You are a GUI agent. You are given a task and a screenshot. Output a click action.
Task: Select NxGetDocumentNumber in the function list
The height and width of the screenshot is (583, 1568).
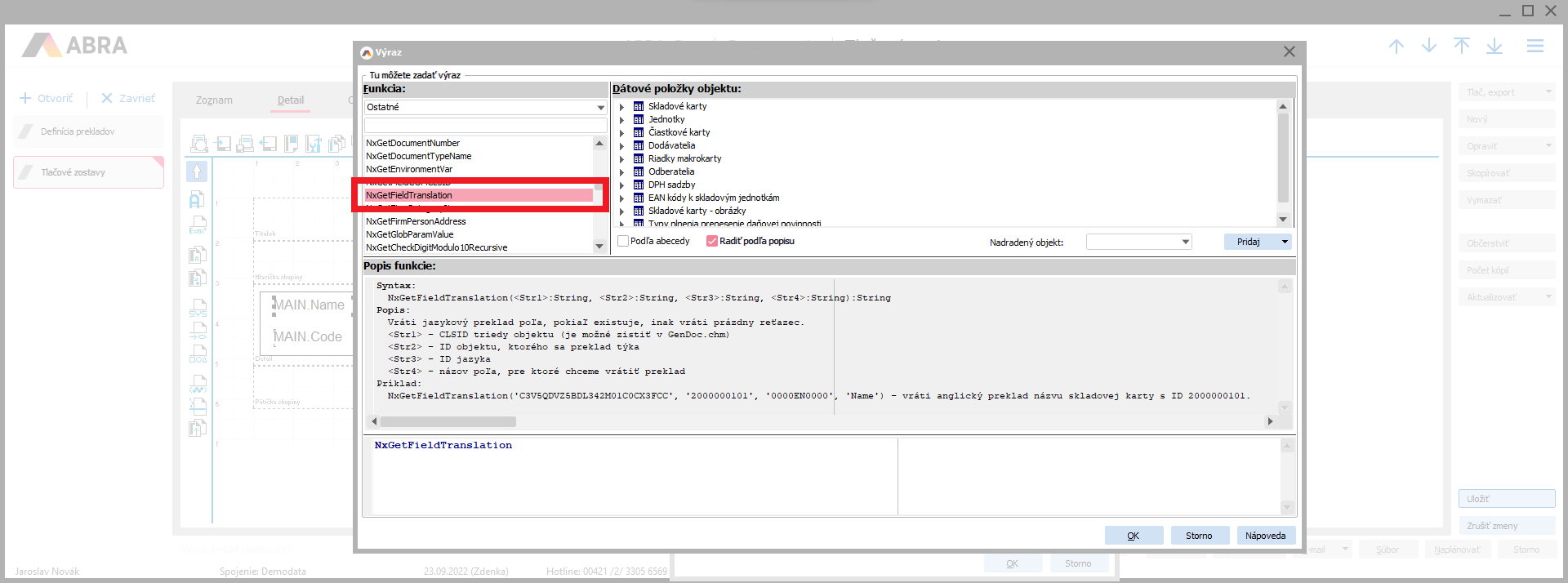(x=413, y=143)
